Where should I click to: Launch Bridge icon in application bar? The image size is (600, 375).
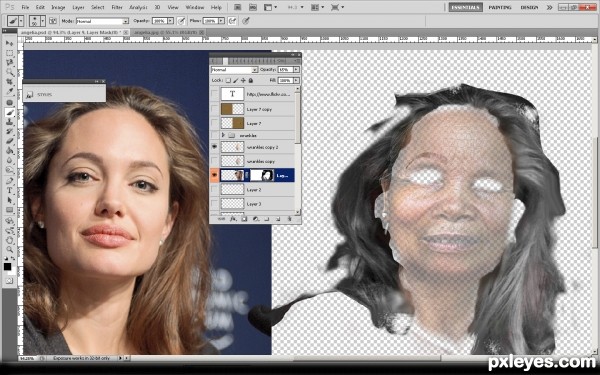click(x=238, y=7)
